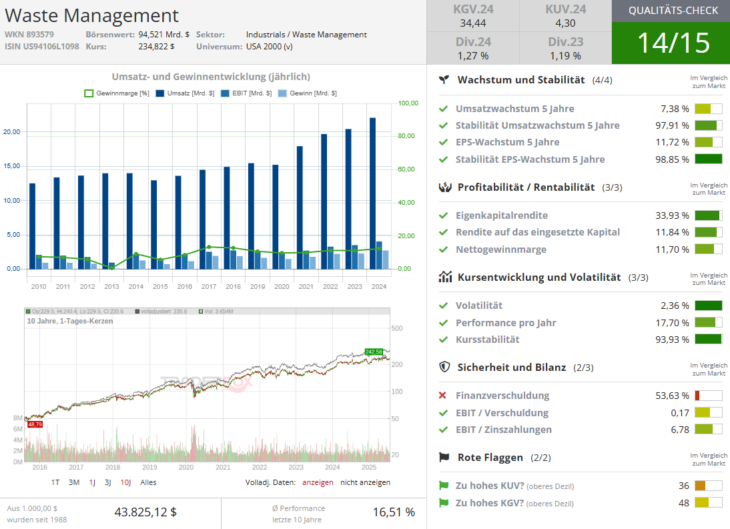Click the Finanzverschuldung label
Image resolution: width=730 pixels, height=529 pixels.
(502, 395)
